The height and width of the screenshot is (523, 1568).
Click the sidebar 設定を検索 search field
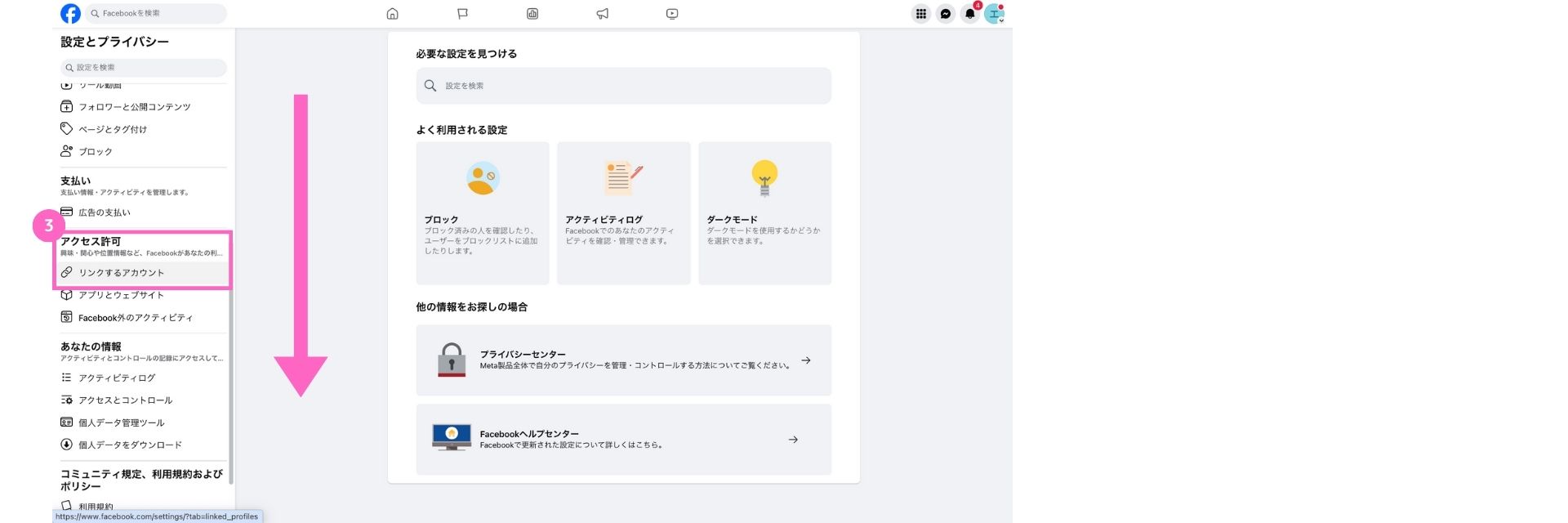(x=144, y=68)
